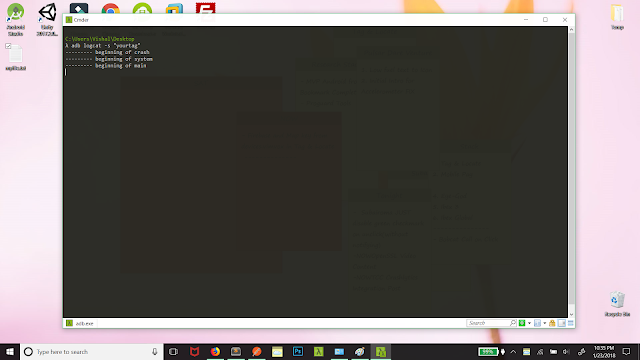Open the Unity desktop shortcut
This screenshot has height=360, width=640.
click(47, 19)
